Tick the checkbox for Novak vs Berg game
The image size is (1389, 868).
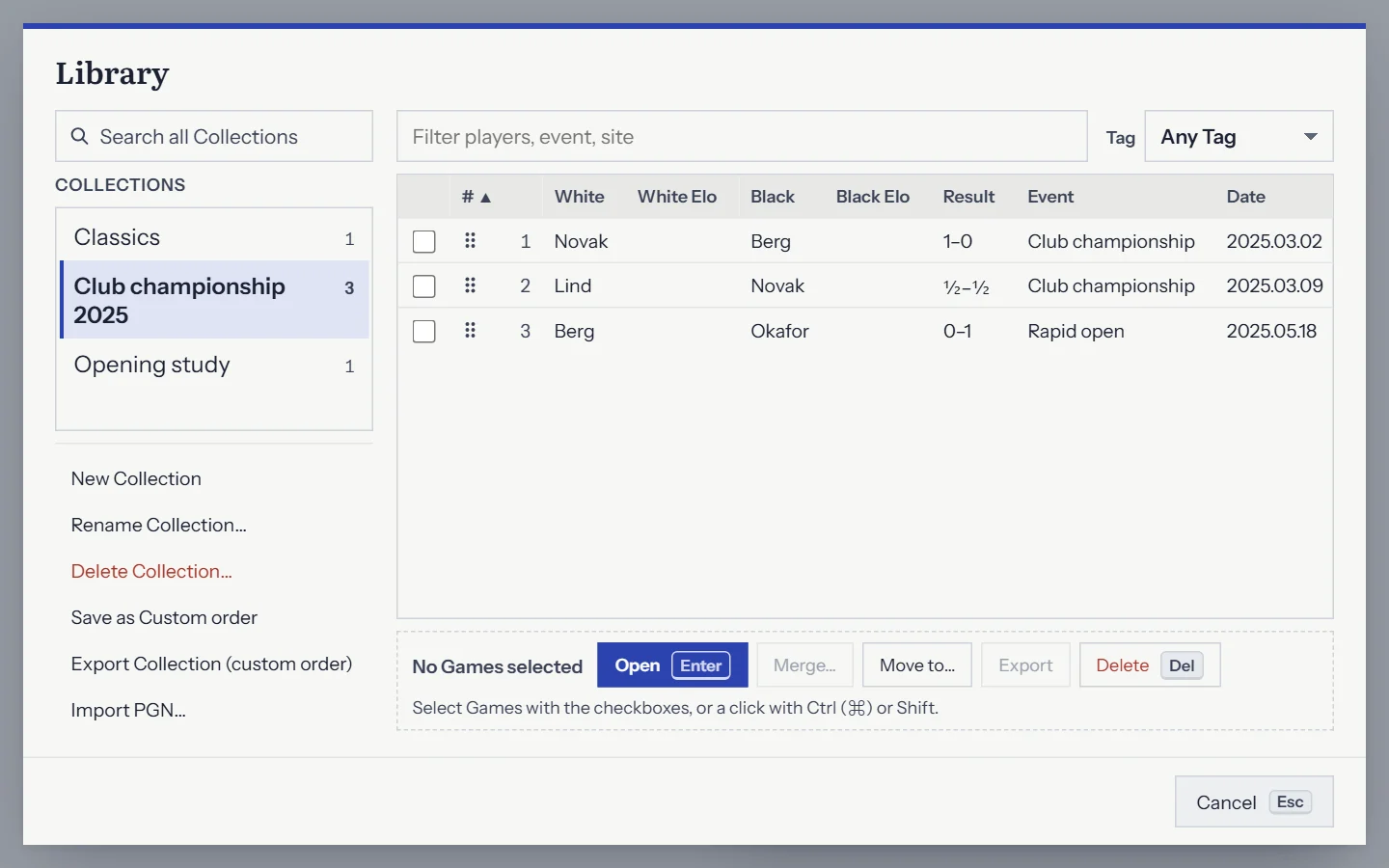point(424,241)
